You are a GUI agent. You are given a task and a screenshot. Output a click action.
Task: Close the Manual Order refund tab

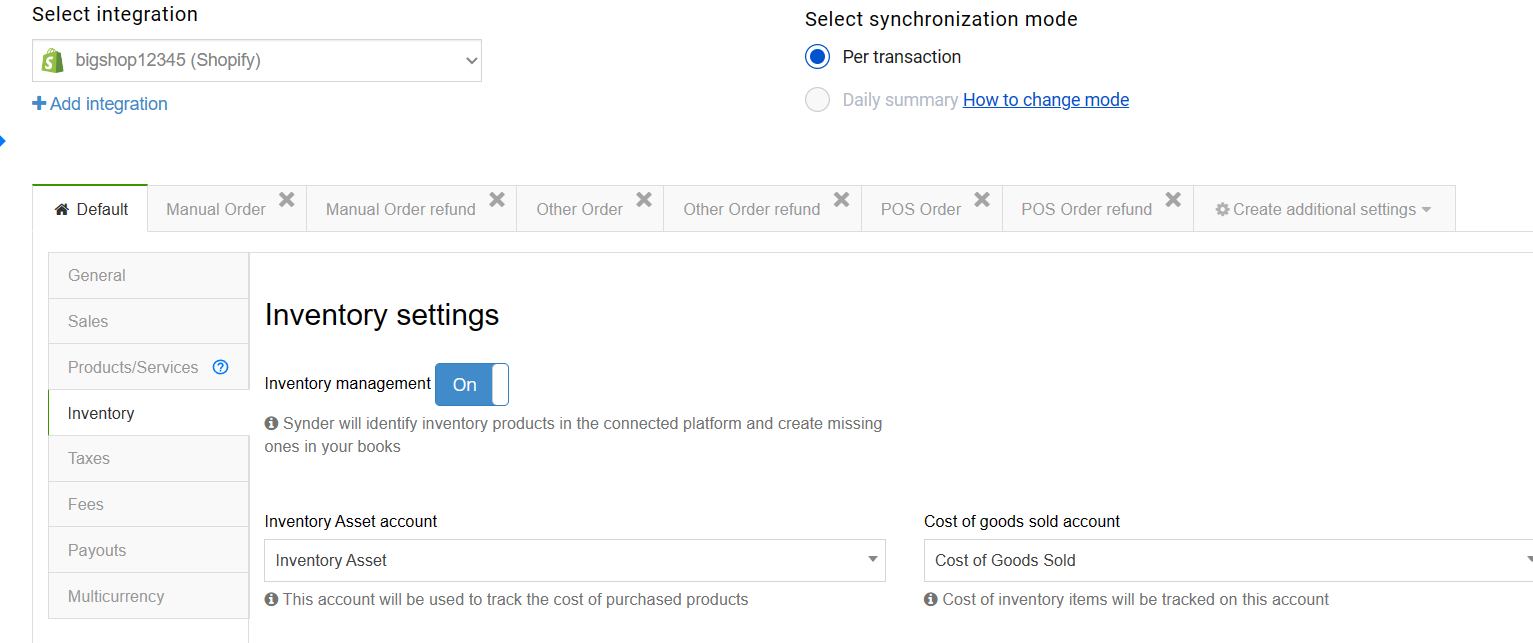click(497, 199)
